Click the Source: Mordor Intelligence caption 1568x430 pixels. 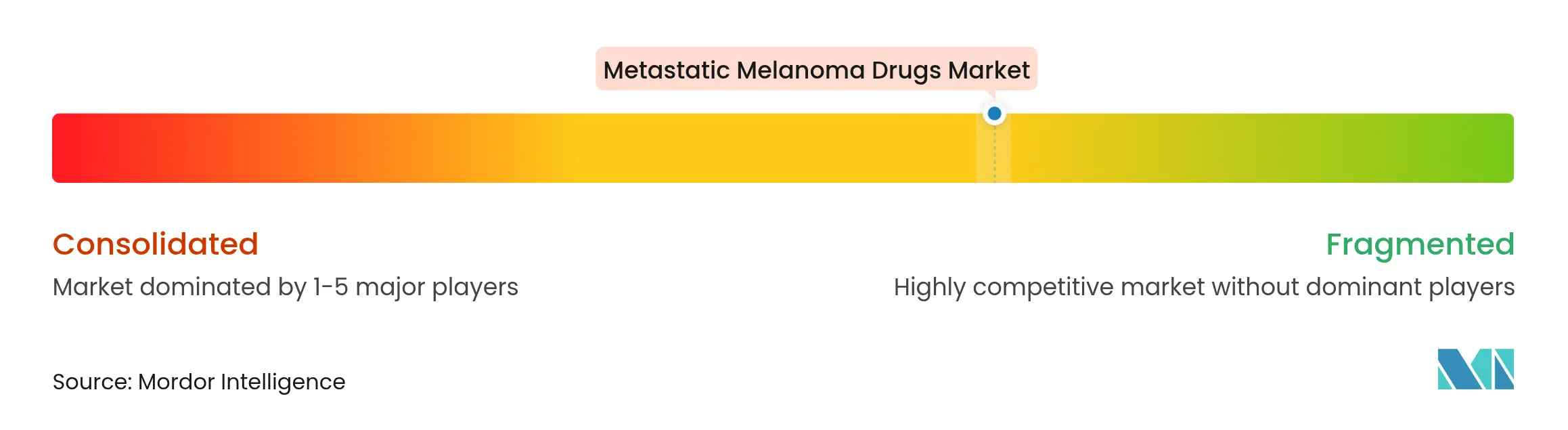(x=199, y=382)
